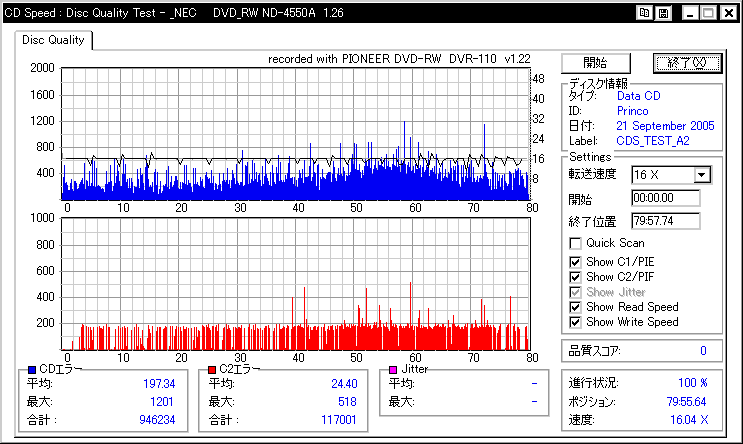Click the magenta Jitter legend swatch
The width and height of the screenshot is (743, 444).
pyautogui.click(x=393, y=370)
